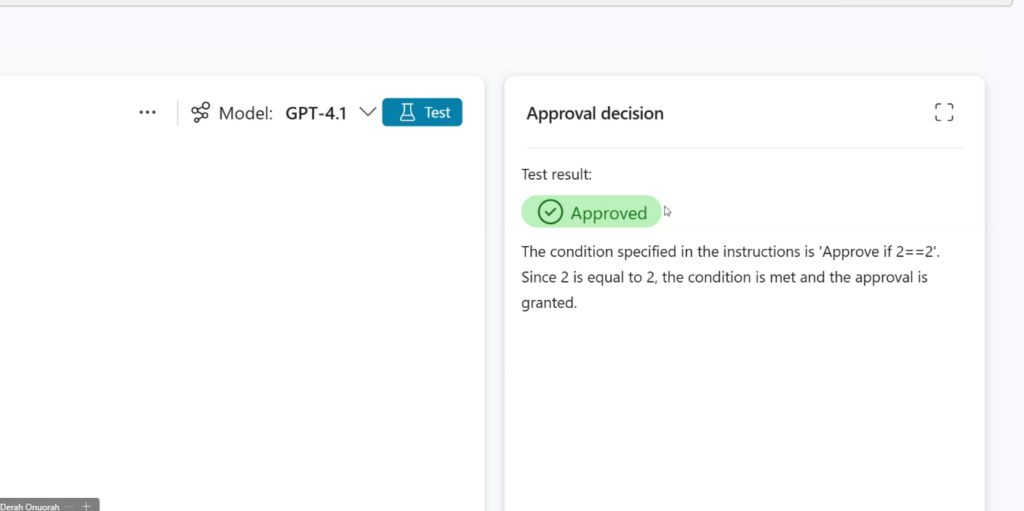Viewport: 1024px width, 511px height.
Task: Click the plus icon beside Derah Onuorah
Action: click(87, 506)
